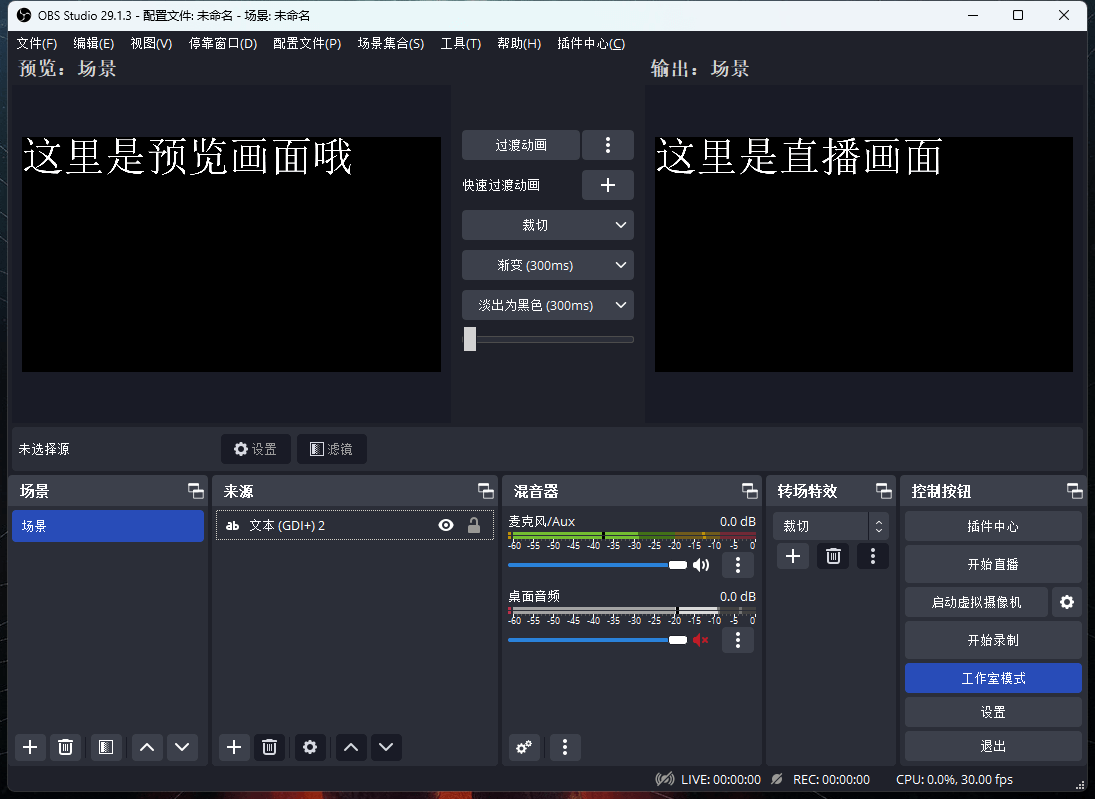Viewport: 1095px width, 799px height.
Task: Open 桌面音频 options three-dot menu
Action: [x=737, y=640]
